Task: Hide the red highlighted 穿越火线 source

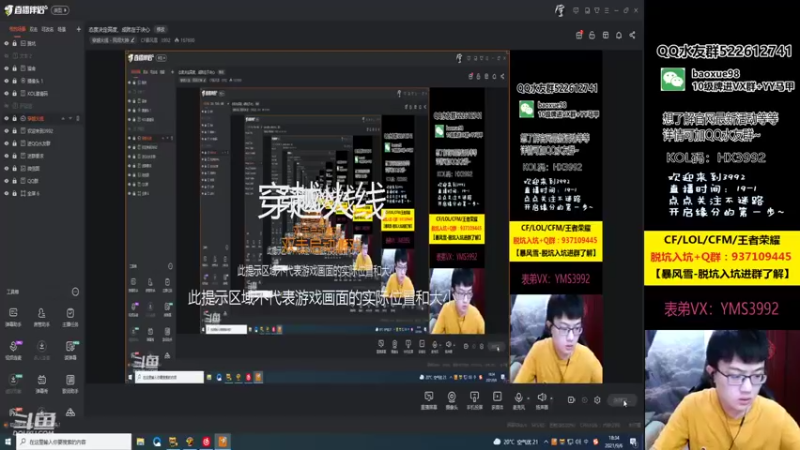Action: pyautogui.click(x=7, y=118)
